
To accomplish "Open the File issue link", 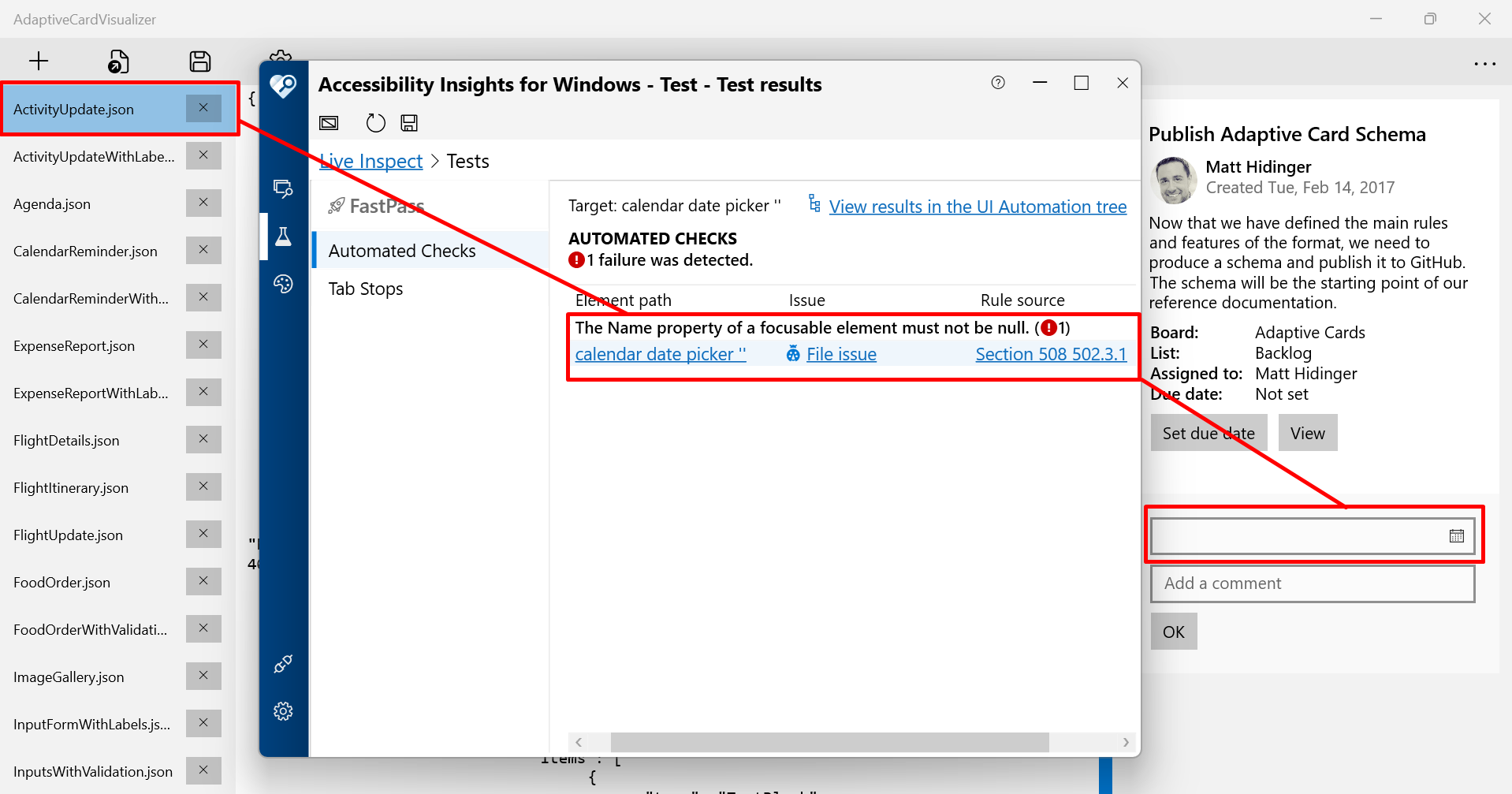I will [x=841, y=354].
